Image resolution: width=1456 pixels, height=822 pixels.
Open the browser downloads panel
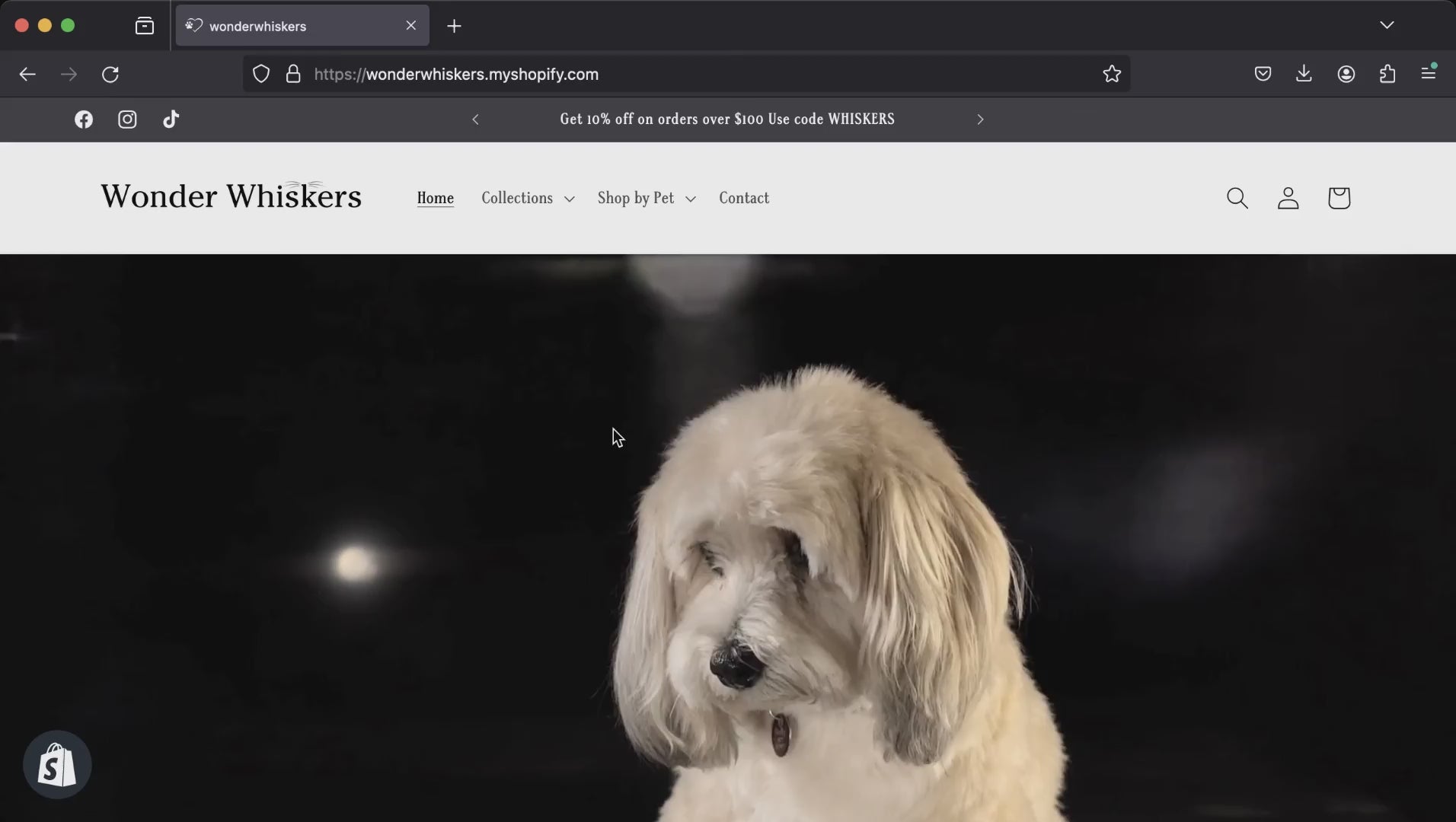tap(1304, 74)
